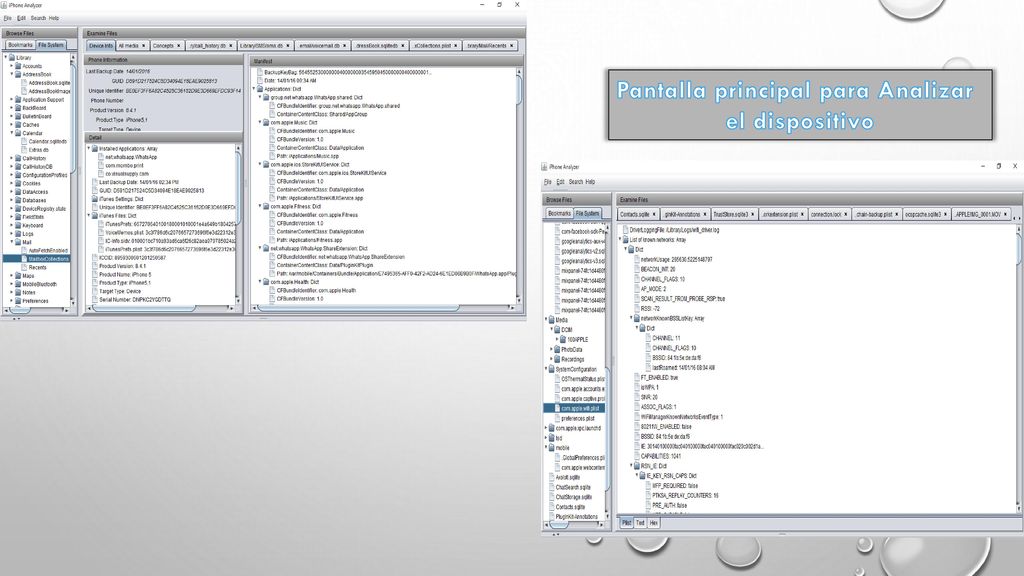
Task: Click the Notes folder icon
Action: (18, 293)
